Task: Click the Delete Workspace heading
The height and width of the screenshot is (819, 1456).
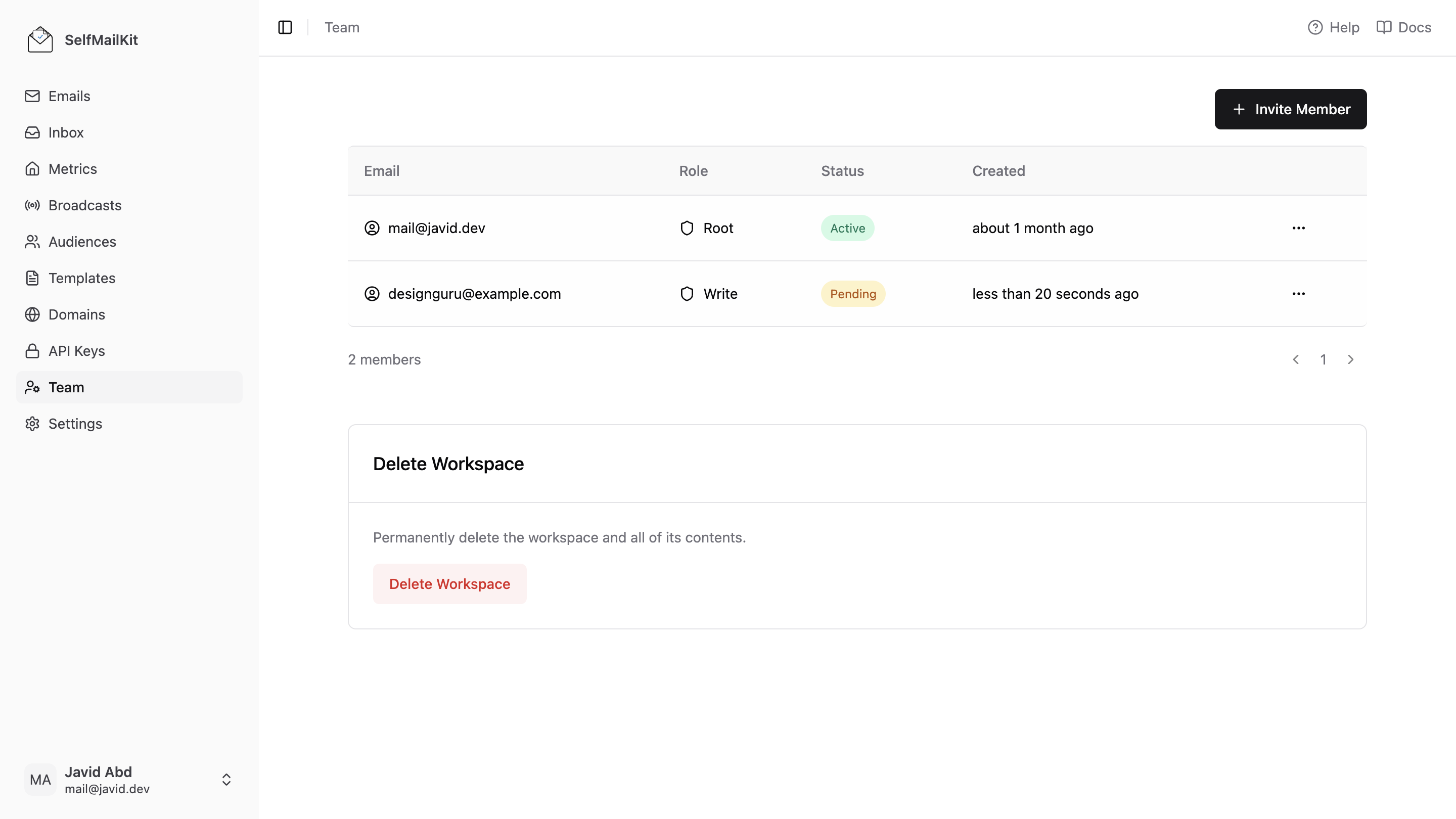Action: click(448, 464)
